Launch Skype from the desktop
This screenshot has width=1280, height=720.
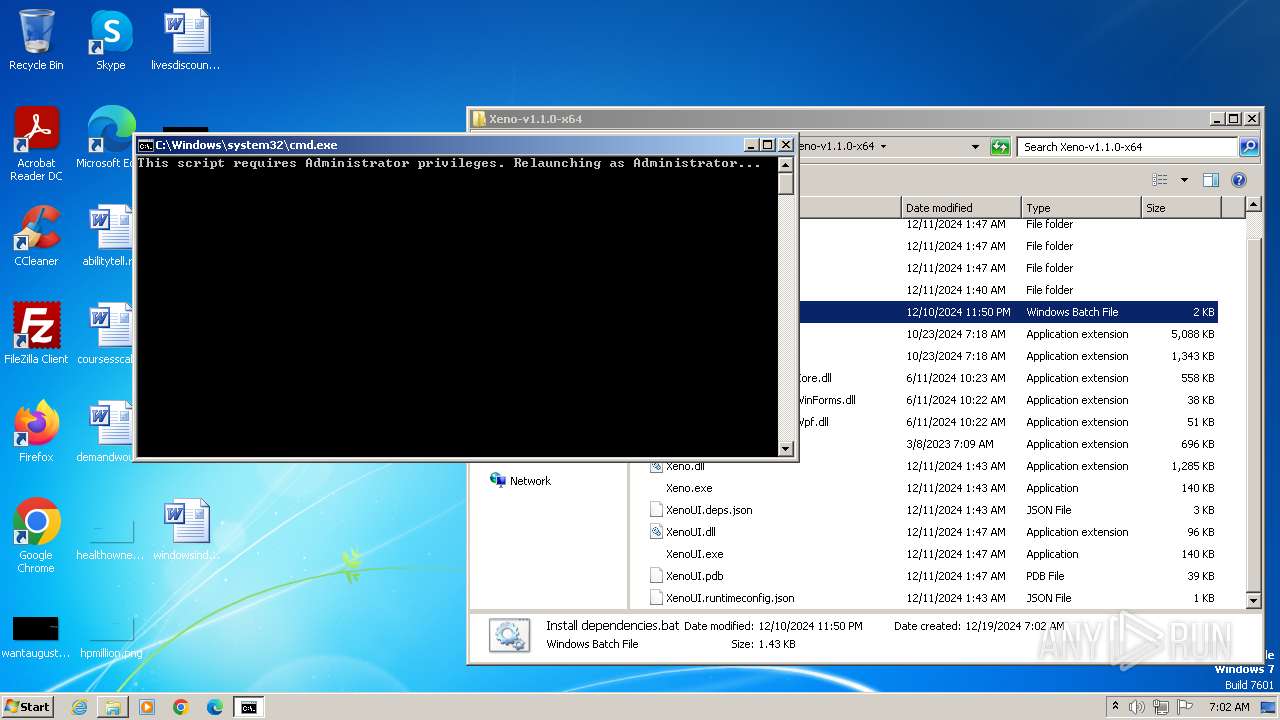110,40
